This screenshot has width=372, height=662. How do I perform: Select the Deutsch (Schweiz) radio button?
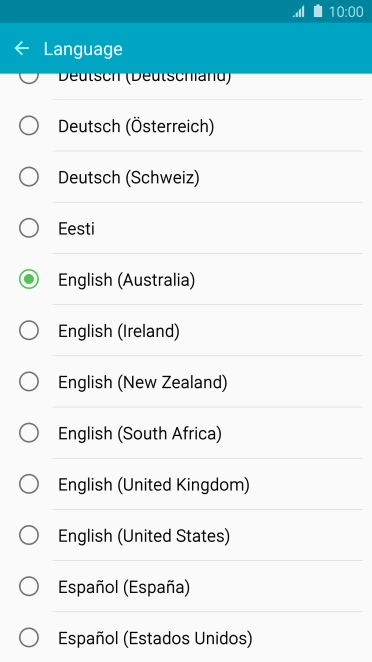pyautogui.click(x=29, y=177)
